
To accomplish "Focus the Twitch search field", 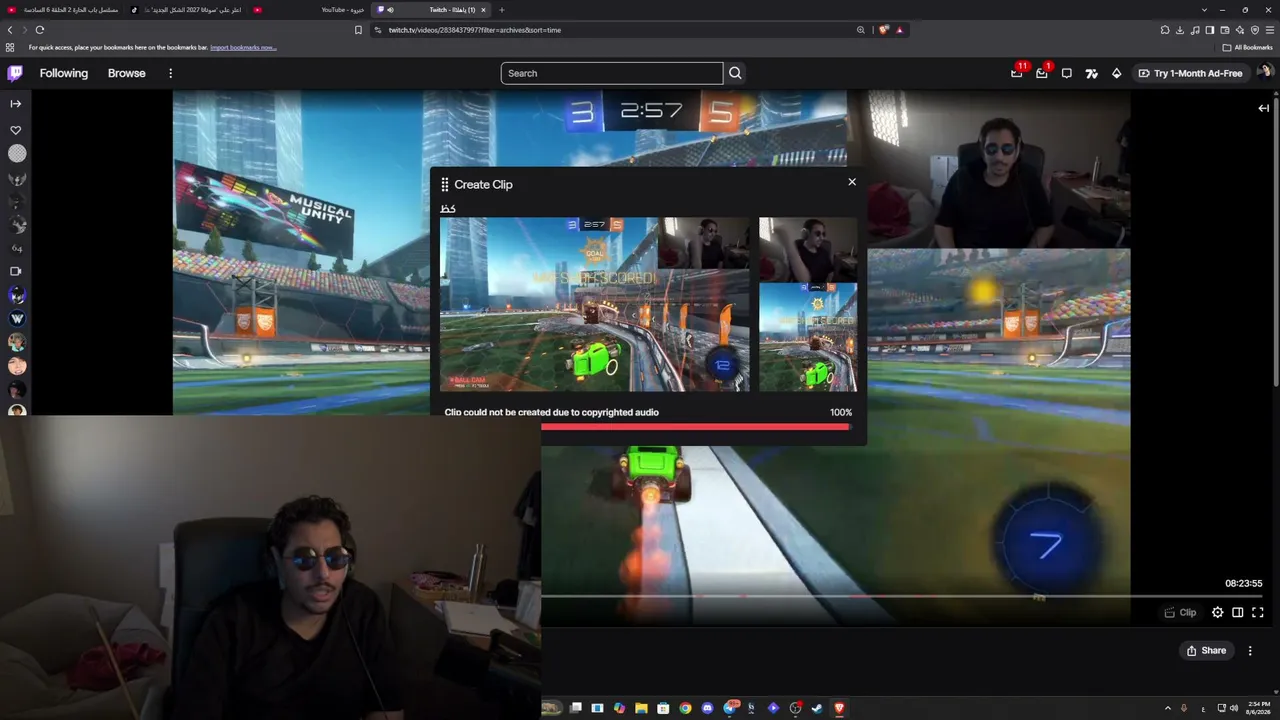I will tap(612, 73).
